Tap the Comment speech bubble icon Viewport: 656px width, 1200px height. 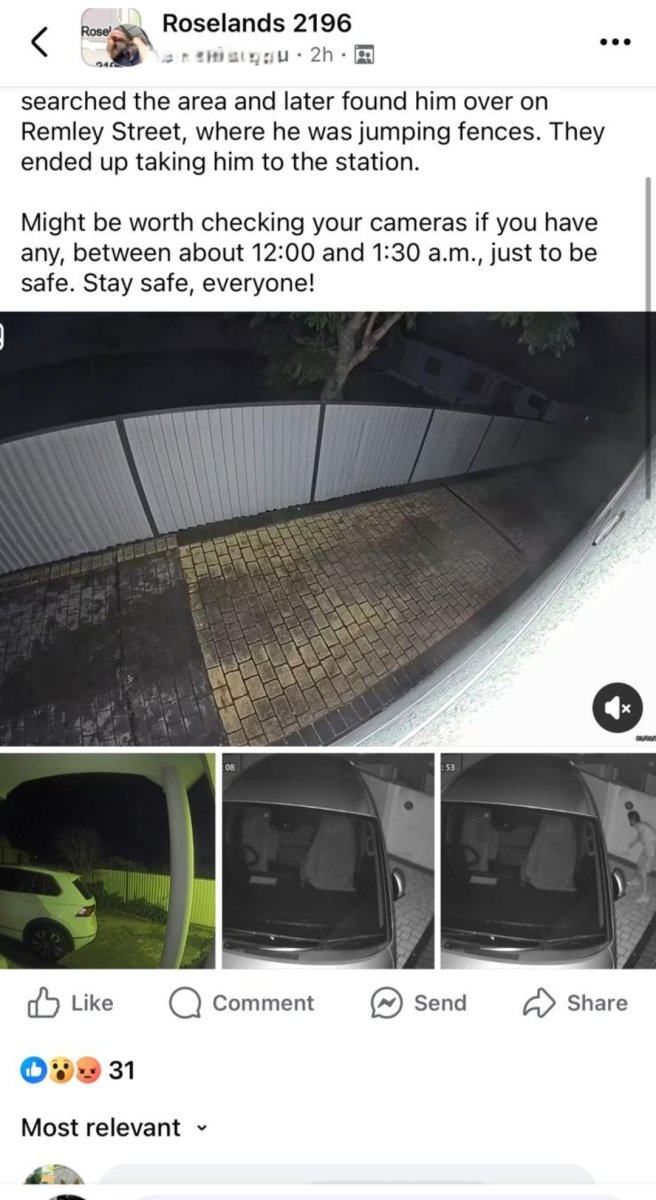point(185,1003)
